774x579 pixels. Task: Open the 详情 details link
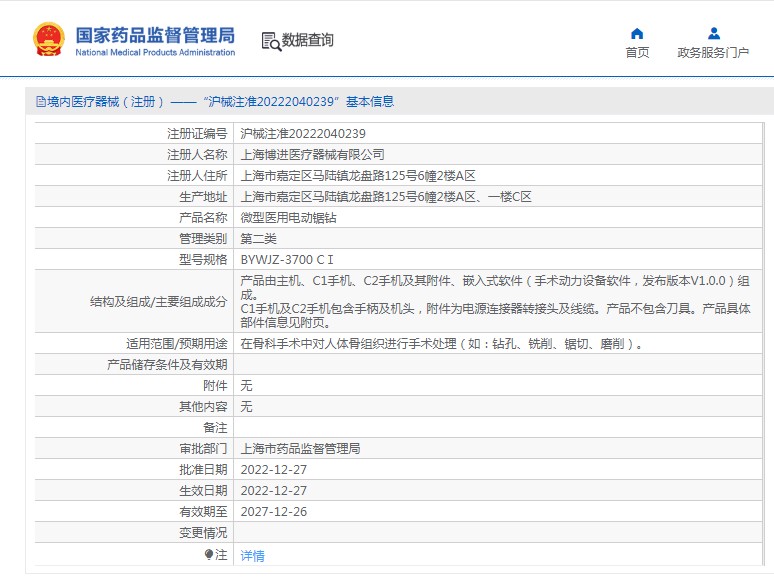(252, 556)
